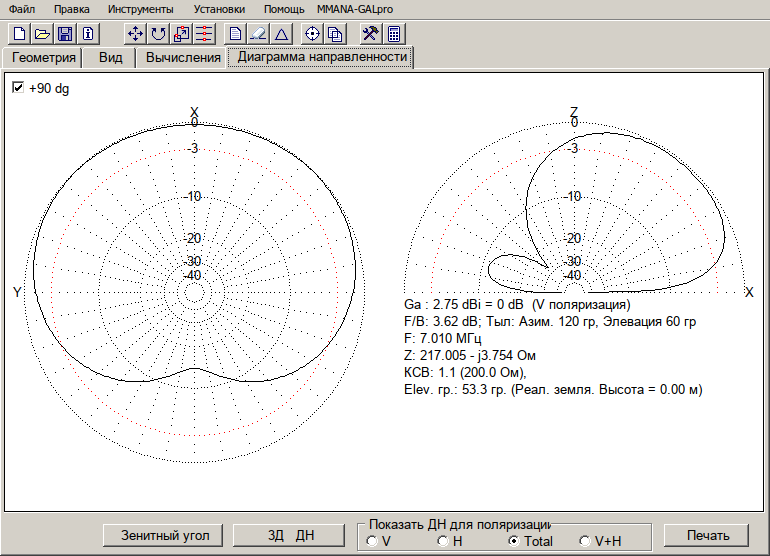
Task: Select the H polarization radio button
Action: 443,541
